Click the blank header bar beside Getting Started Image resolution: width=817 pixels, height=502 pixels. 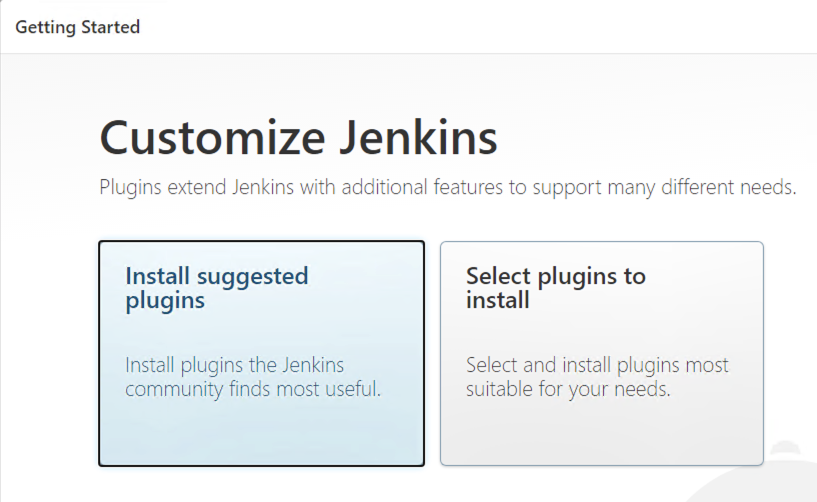tap(469, 27)
